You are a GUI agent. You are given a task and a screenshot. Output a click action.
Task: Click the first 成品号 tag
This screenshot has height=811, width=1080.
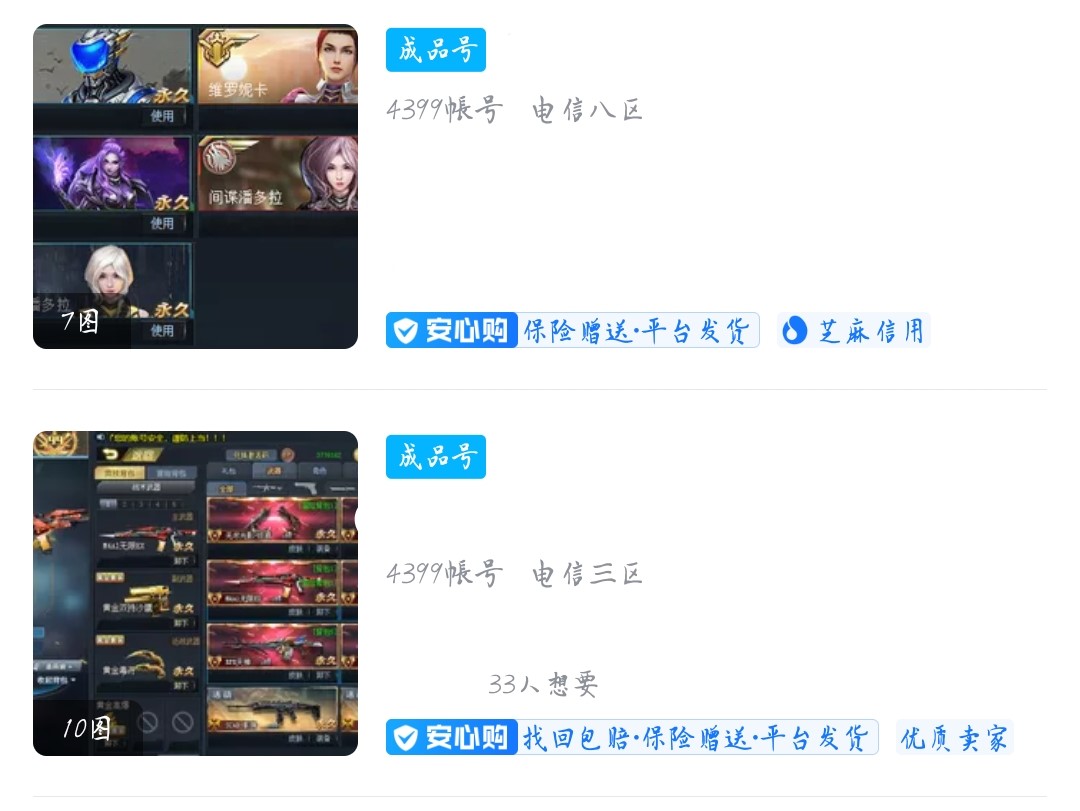coord(436,50)
